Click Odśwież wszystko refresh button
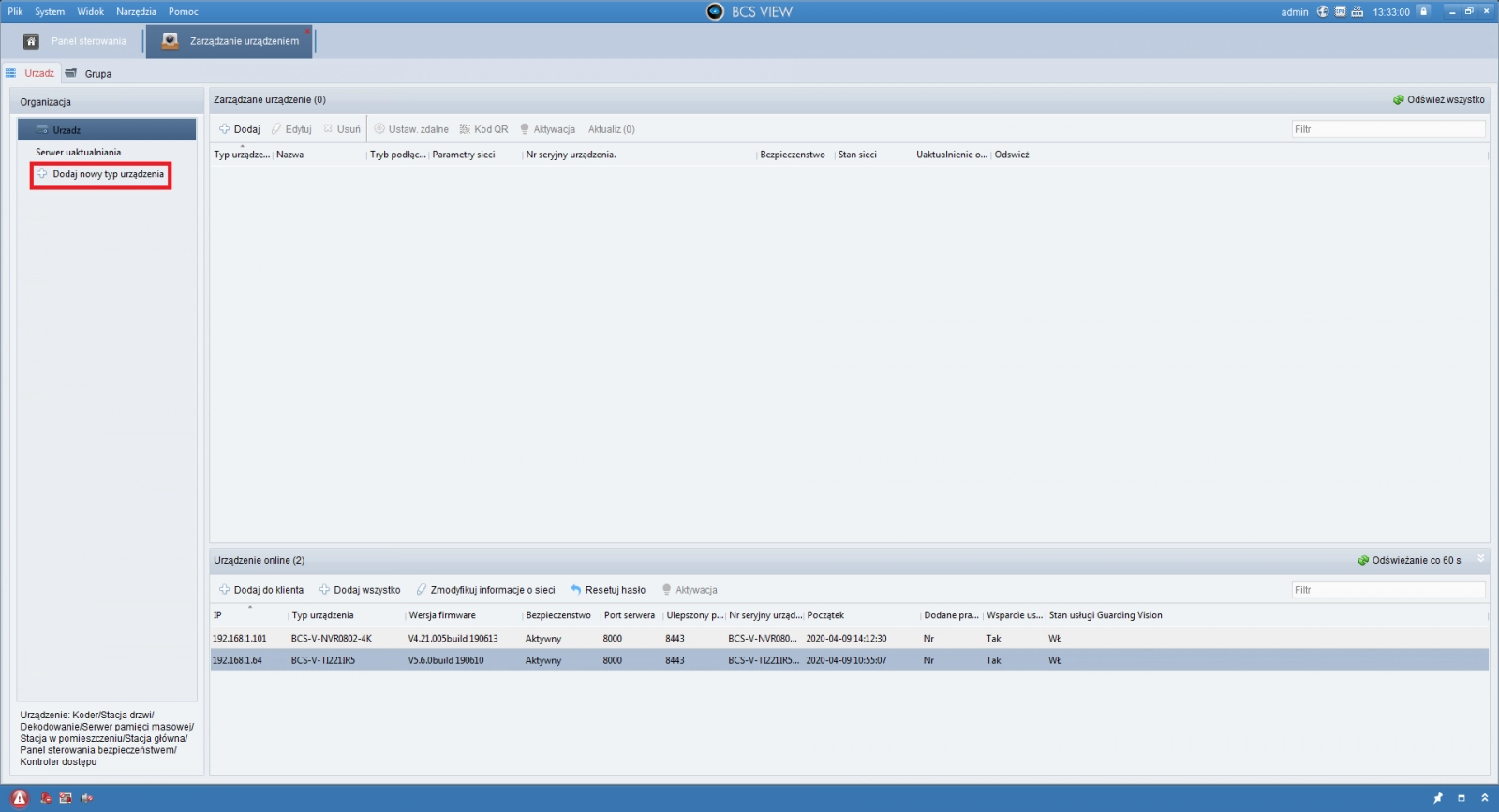The height and width of the screenshot is (812, 1499). [x=1438, y=99]
